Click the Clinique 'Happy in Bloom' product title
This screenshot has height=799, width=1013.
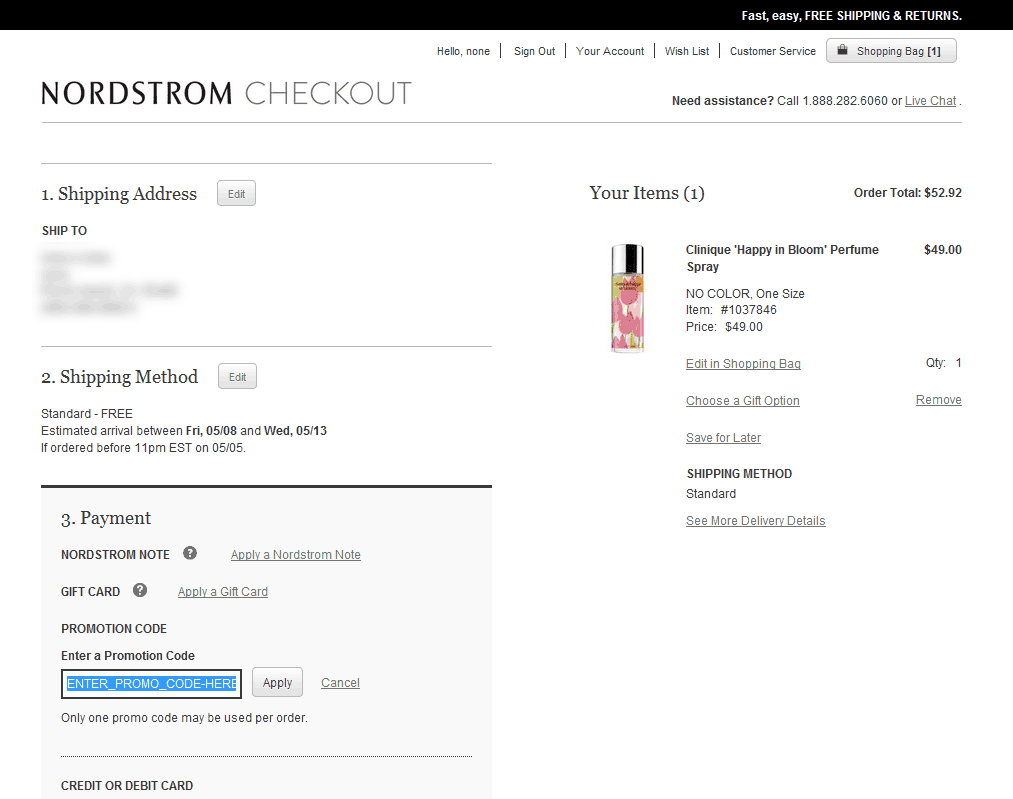tap(782, 258)
